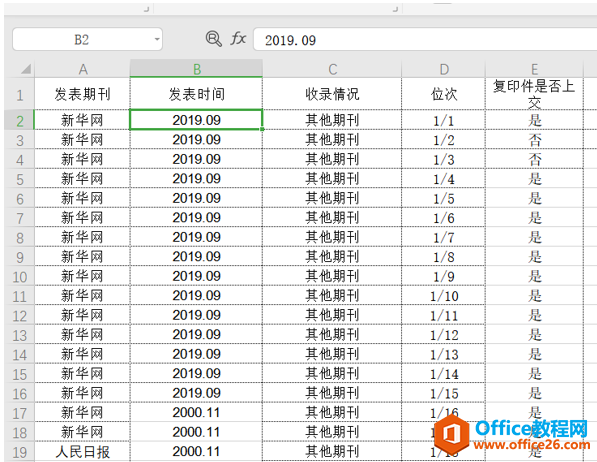
Task: Select row 5 header
Action: tap(19, 179)
